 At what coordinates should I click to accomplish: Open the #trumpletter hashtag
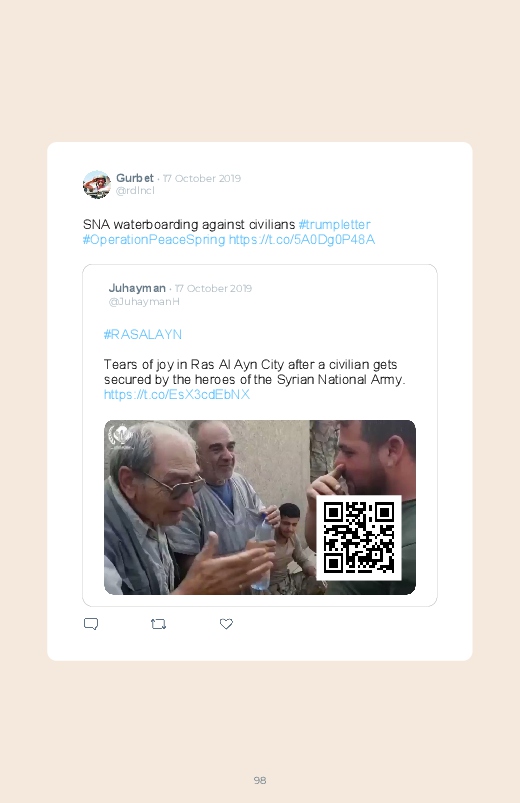click(x=335, y=224)
